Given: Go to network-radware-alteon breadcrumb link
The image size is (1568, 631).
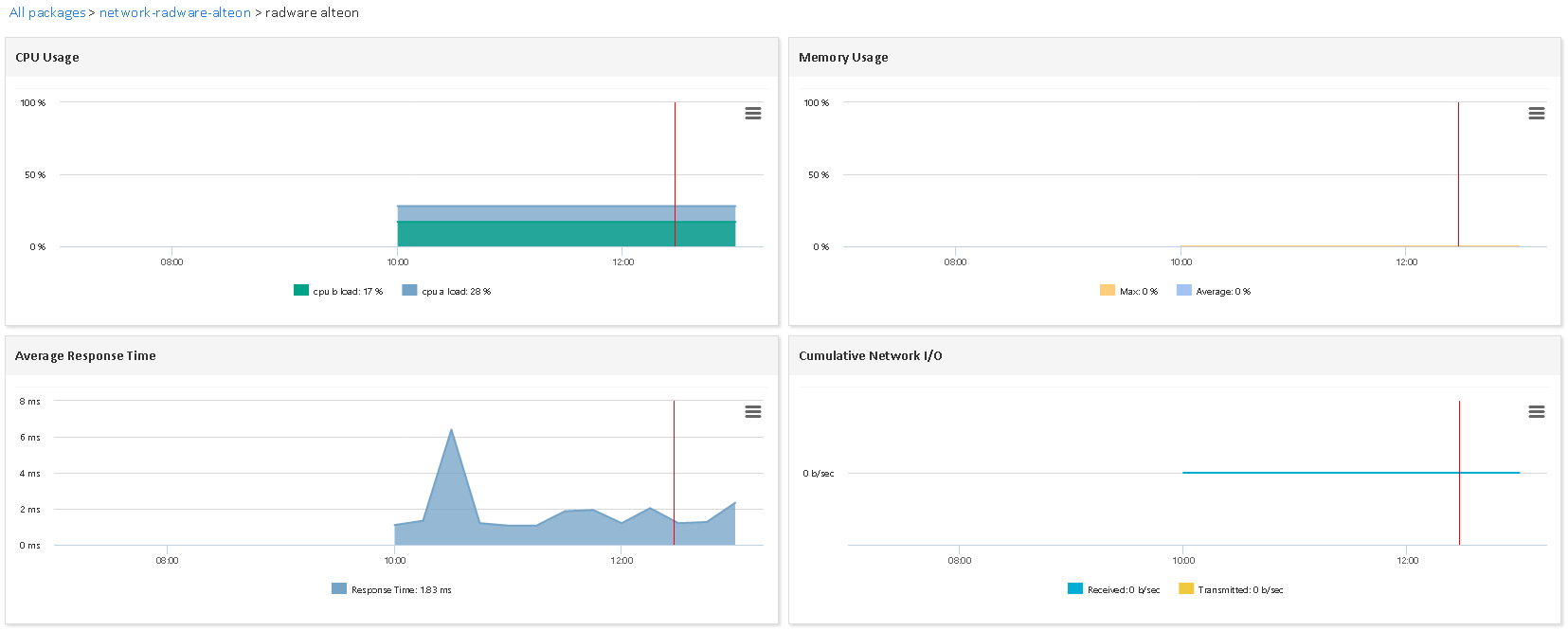Looking at the screenshot, I should [x=175, y=13].
